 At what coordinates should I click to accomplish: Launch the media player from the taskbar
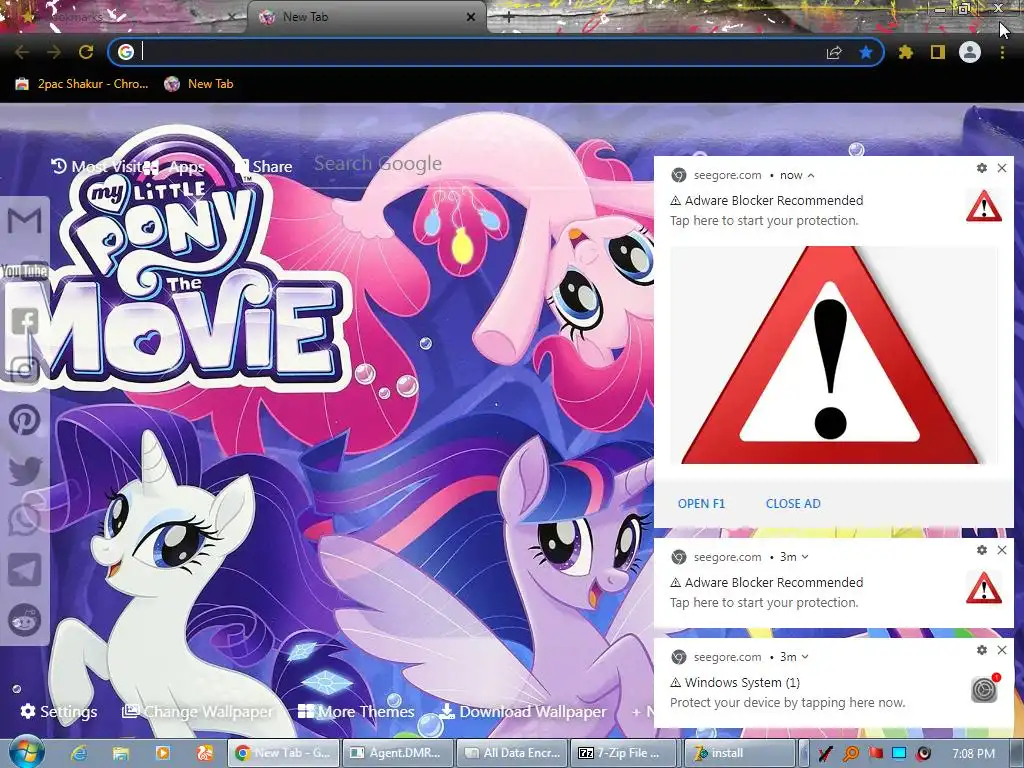(x=163, y=753)
